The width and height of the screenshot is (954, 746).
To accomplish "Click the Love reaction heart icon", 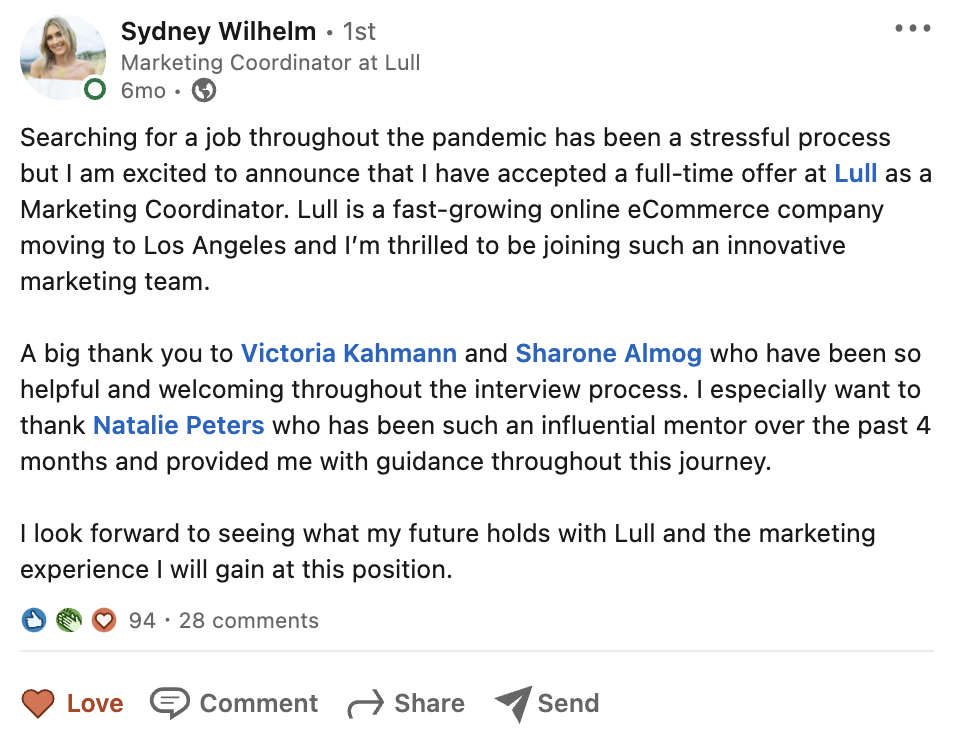I will (x=38, y=703).
